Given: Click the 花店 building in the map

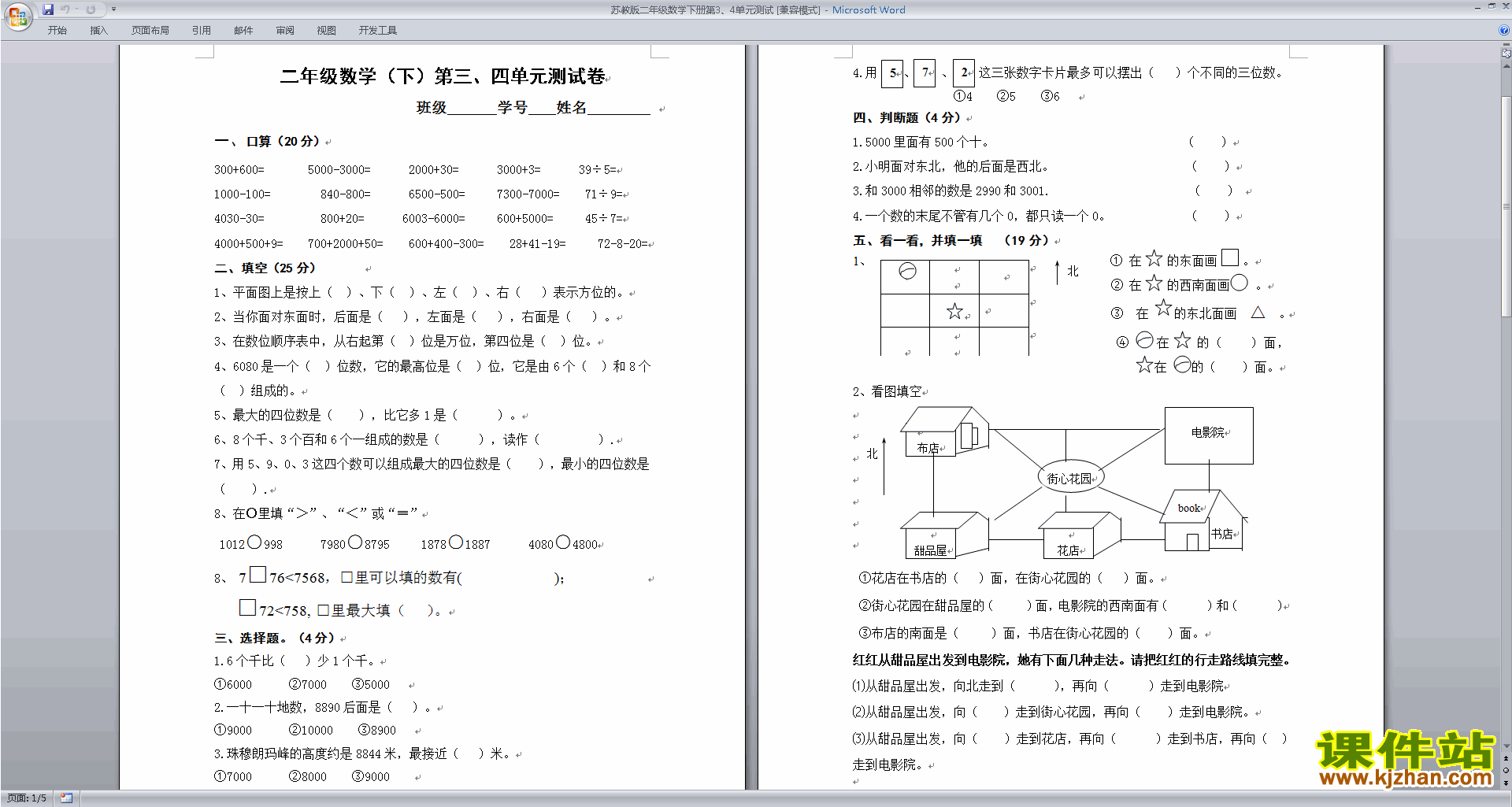Looking at the screenshot, I should [x=1079, y=535].
